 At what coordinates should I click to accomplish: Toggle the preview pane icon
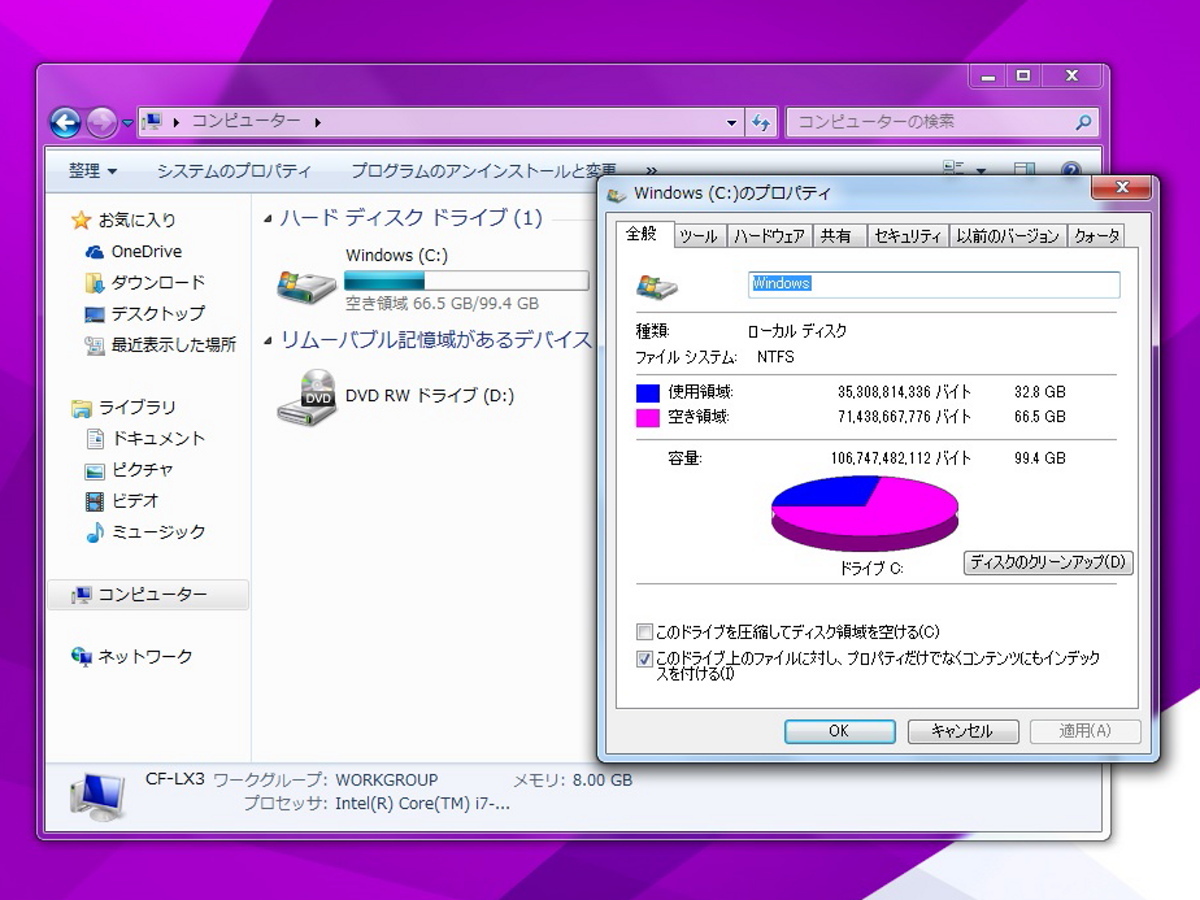(1025, 171)
